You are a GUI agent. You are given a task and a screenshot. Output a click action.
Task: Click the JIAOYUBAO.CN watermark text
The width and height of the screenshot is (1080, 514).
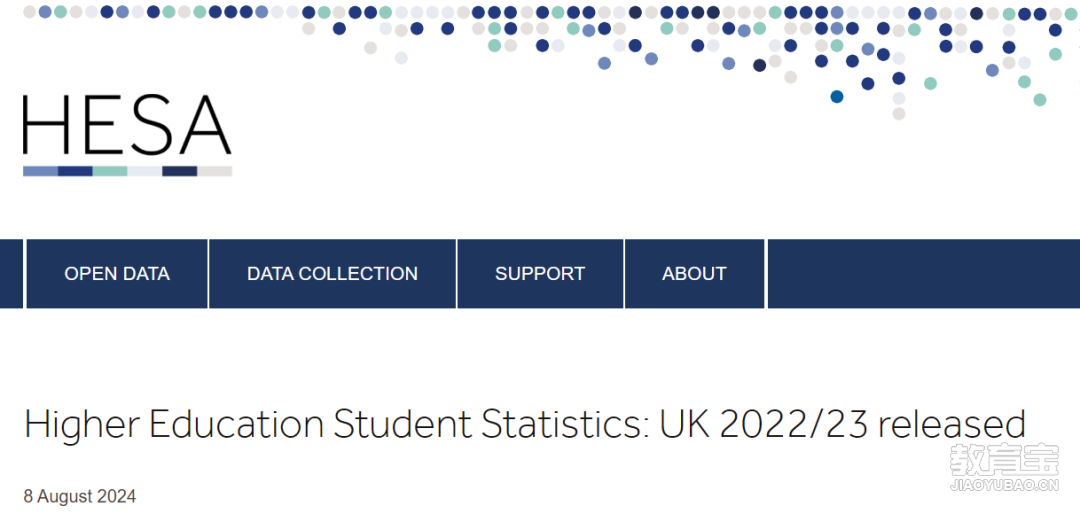(1004, 486)
